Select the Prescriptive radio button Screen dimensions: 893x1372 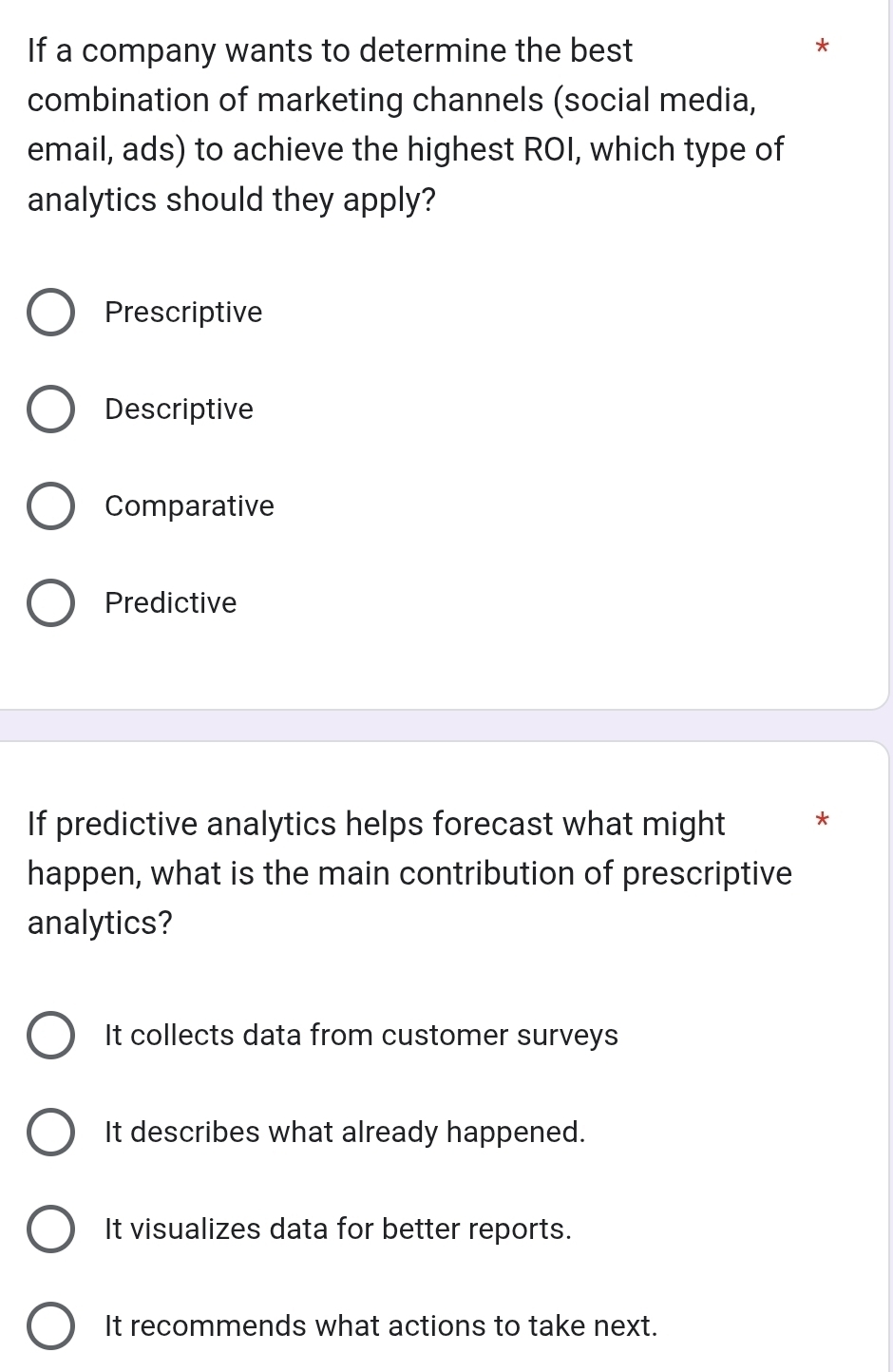click(50, 313)
